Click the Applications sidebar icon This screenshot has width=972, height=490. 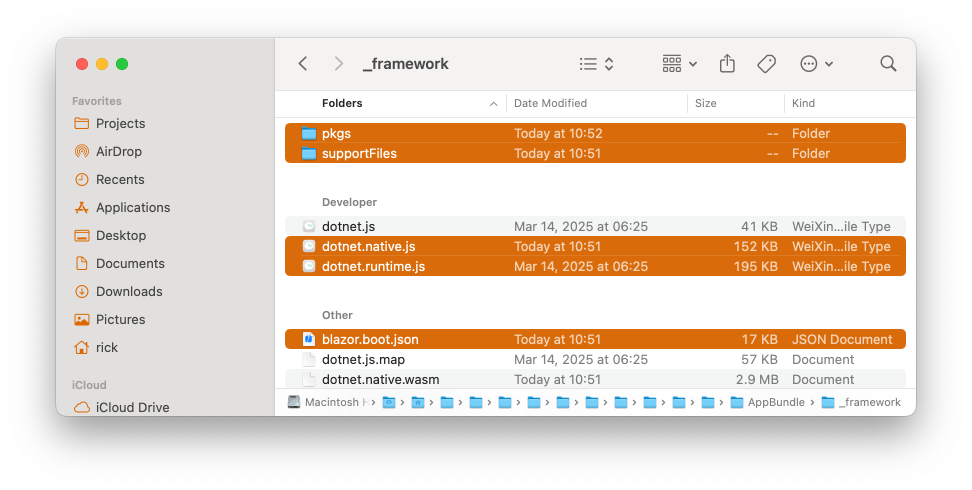point(82,208)
